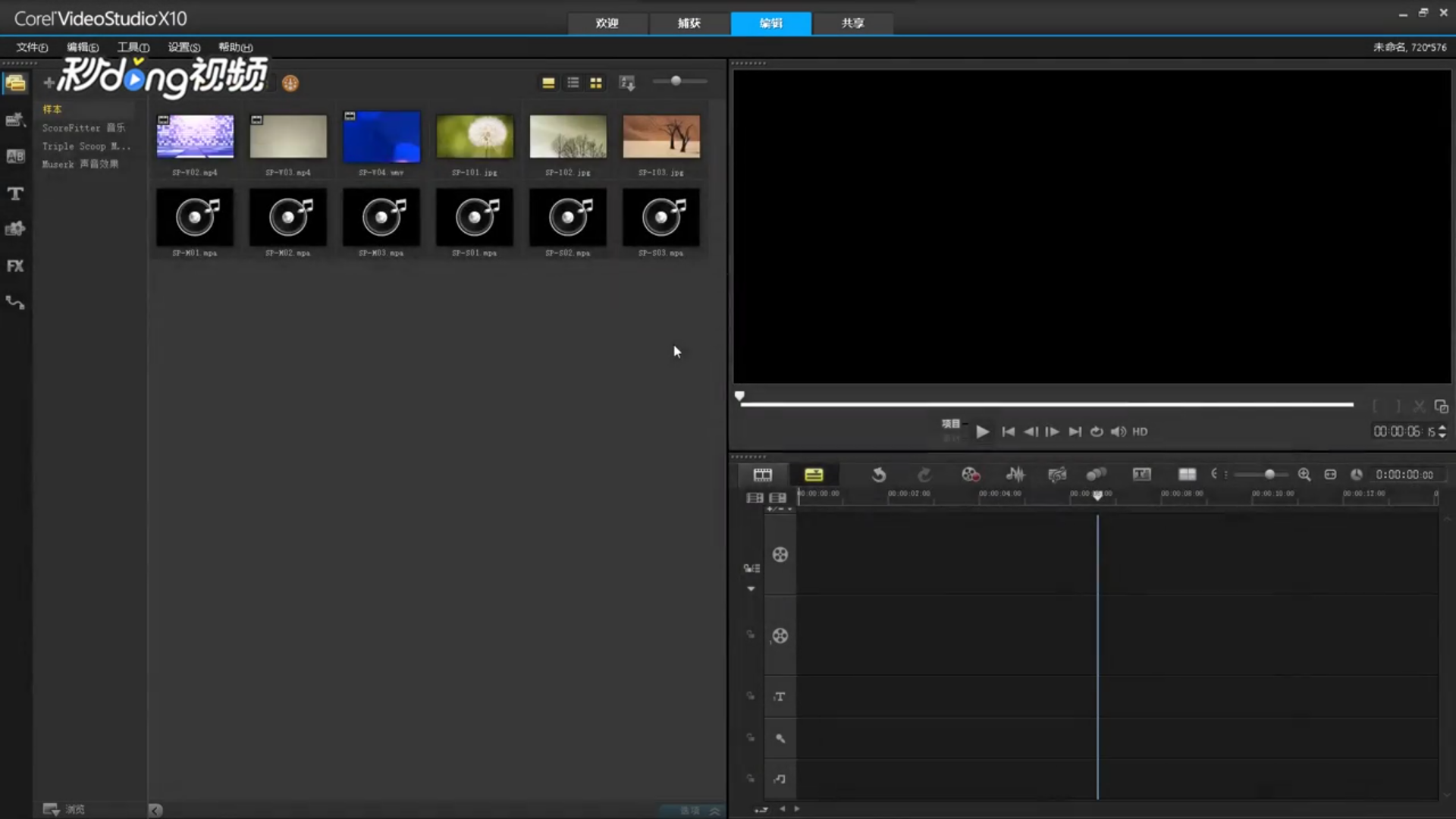Switch to the 共享 (Share) tab

tap(852, 23)
